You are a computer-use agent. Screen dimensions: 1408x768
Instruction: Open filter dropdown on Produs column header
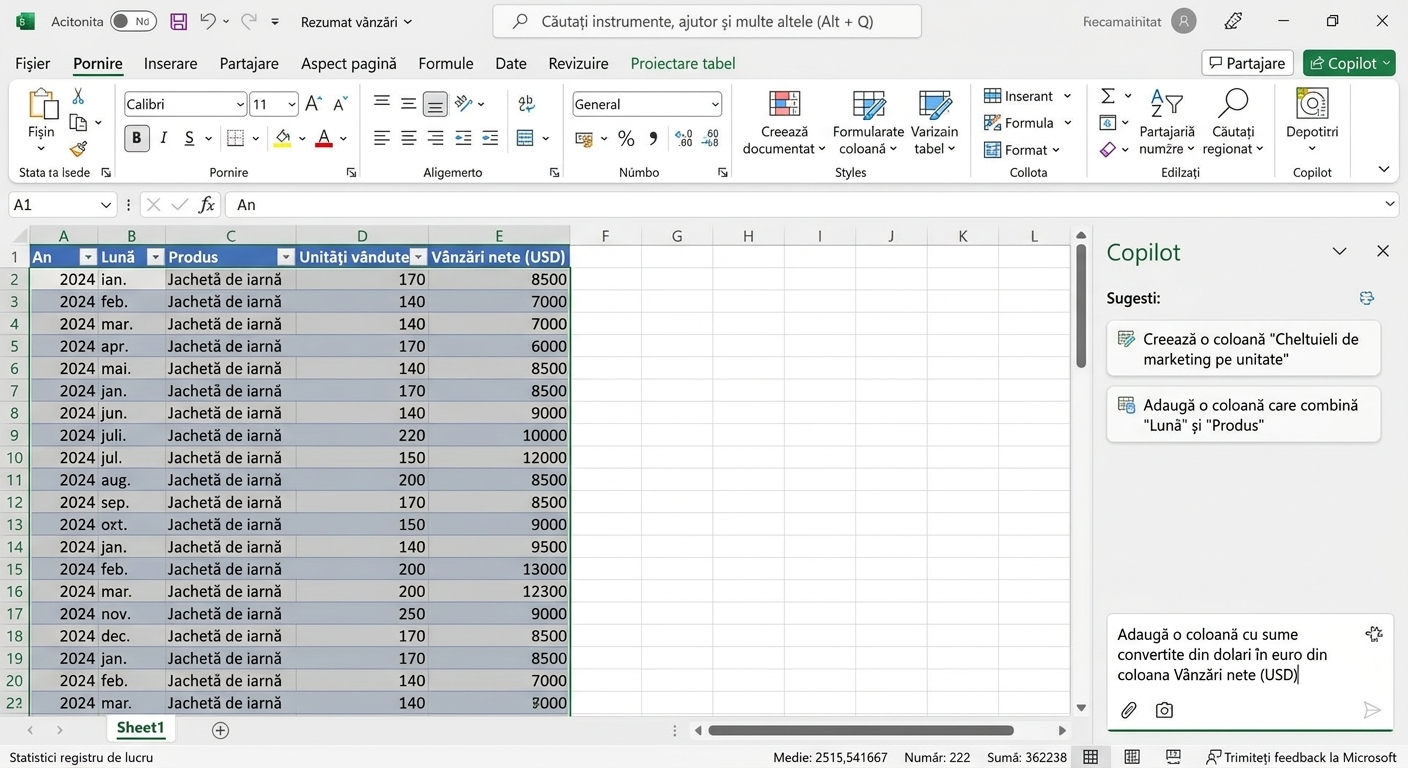(285, 257)
